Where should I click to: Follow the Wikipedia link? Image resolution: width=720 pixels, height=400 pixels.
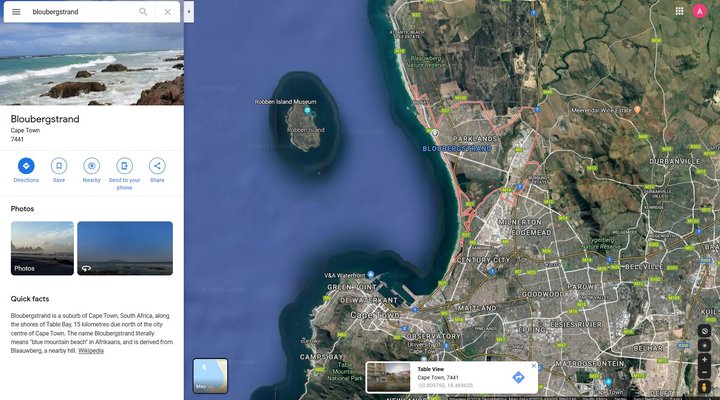91,351
